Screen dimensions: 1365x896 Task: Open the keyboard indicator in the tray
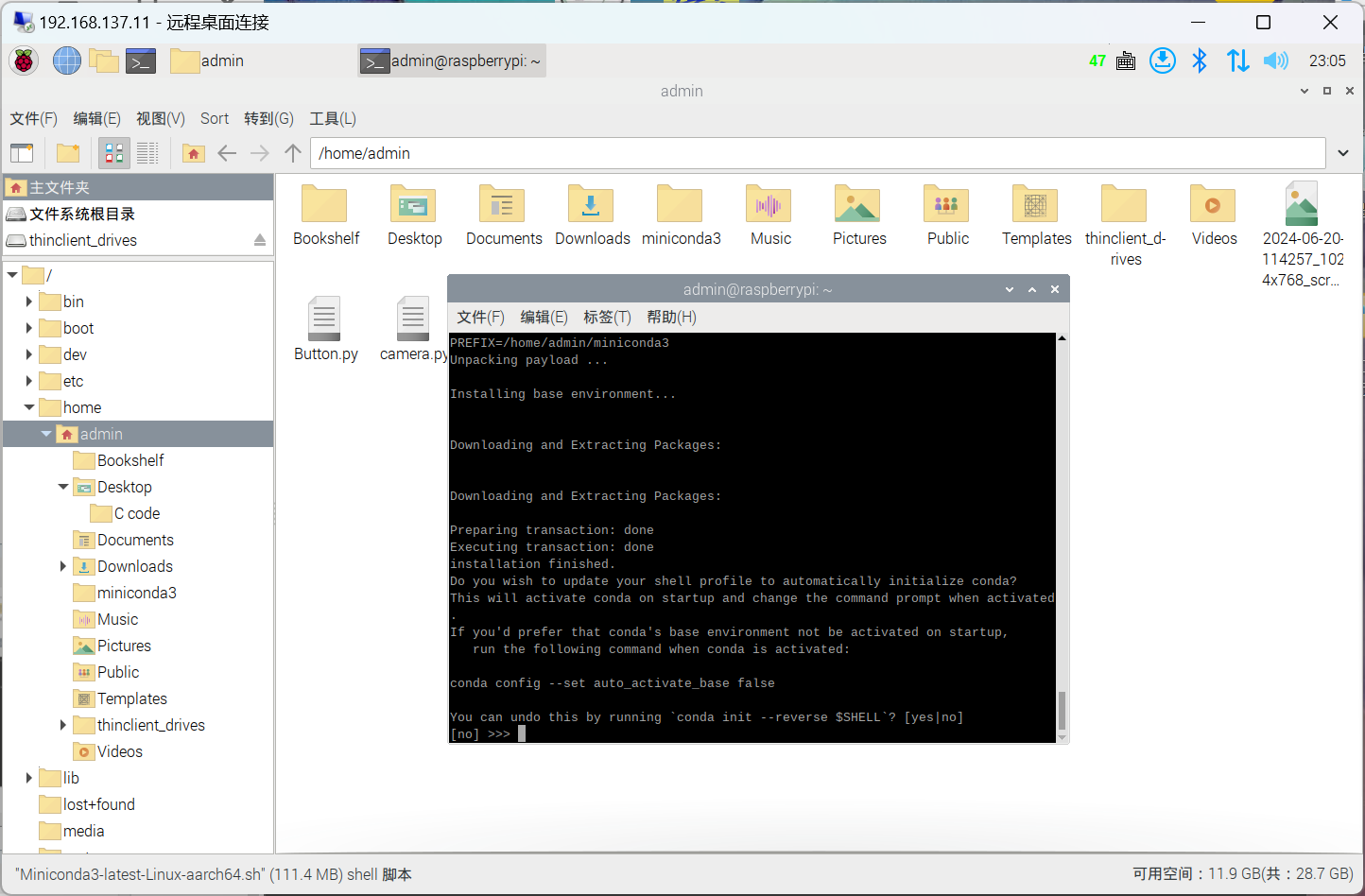coord(1126,61)
